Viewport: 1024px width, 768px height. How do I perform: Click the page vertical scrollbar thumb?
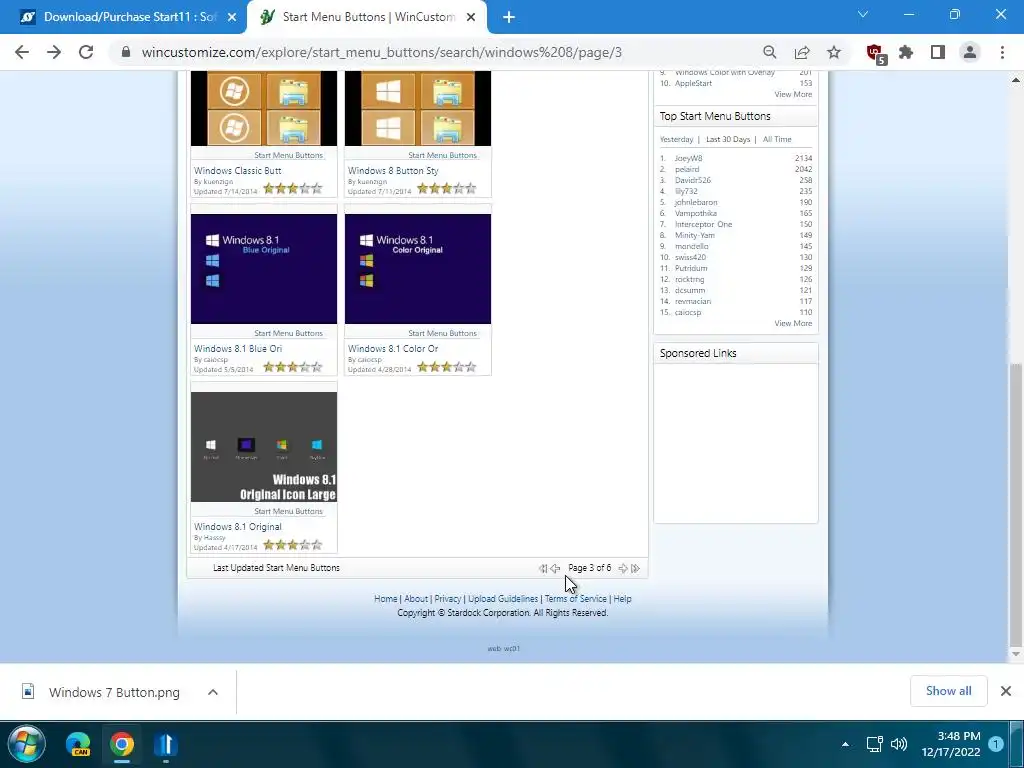point(1016,503)
